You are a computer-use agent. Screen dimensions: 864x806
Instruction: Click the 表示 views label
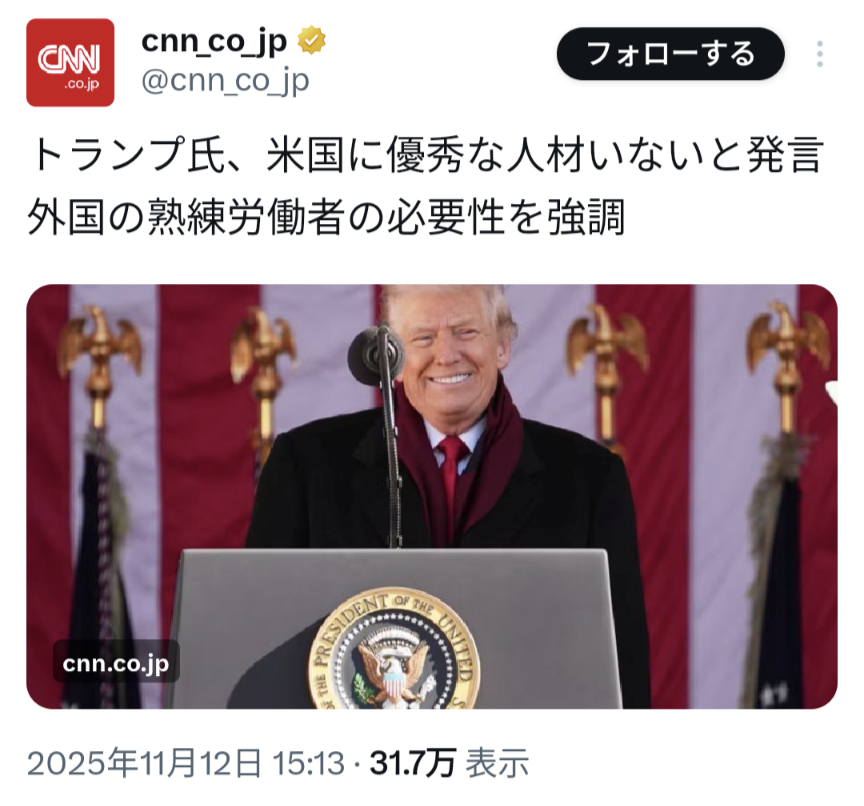[x=497, y=764]
